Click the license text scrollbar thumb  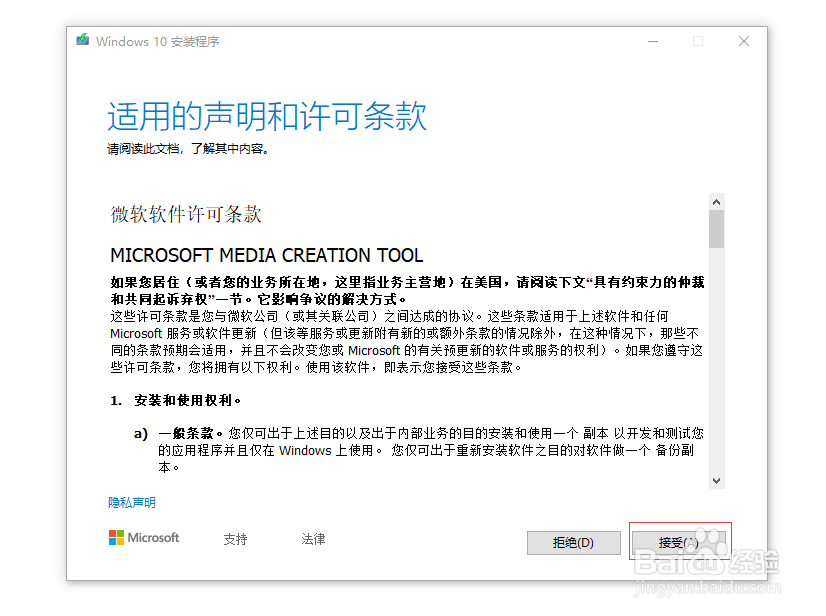click(x=716, y=229)
